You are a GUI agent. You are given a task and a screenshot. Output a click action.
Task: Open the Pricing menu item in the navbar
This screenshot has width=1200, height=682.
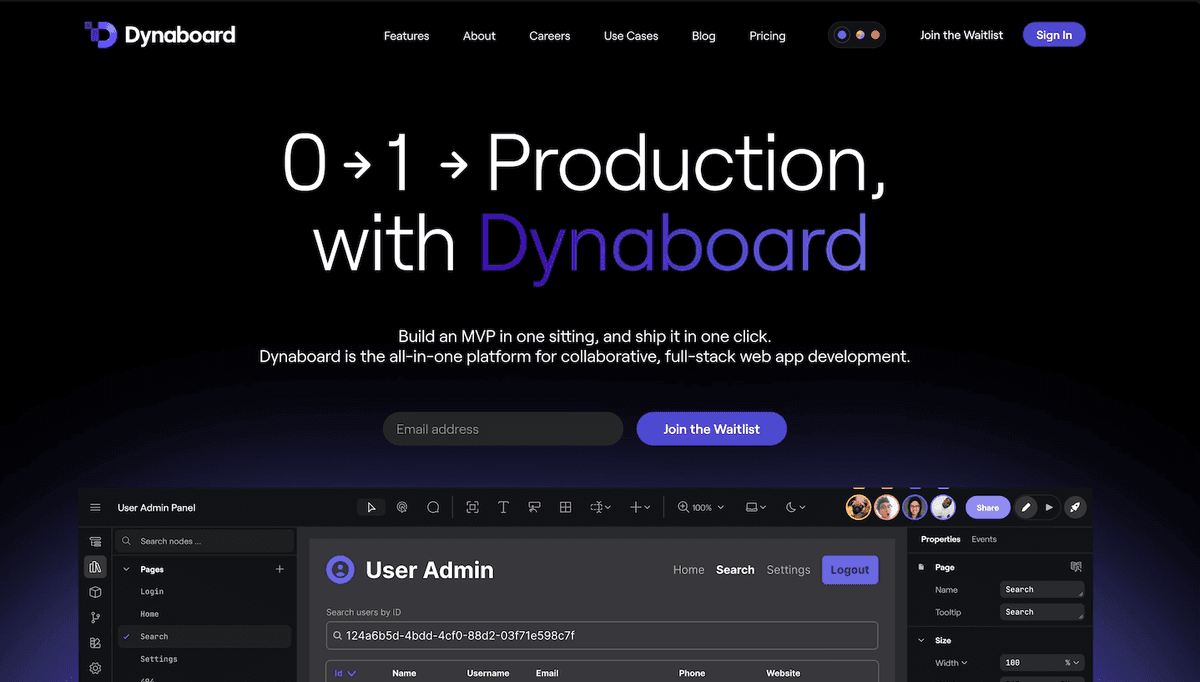coord(767,36)
